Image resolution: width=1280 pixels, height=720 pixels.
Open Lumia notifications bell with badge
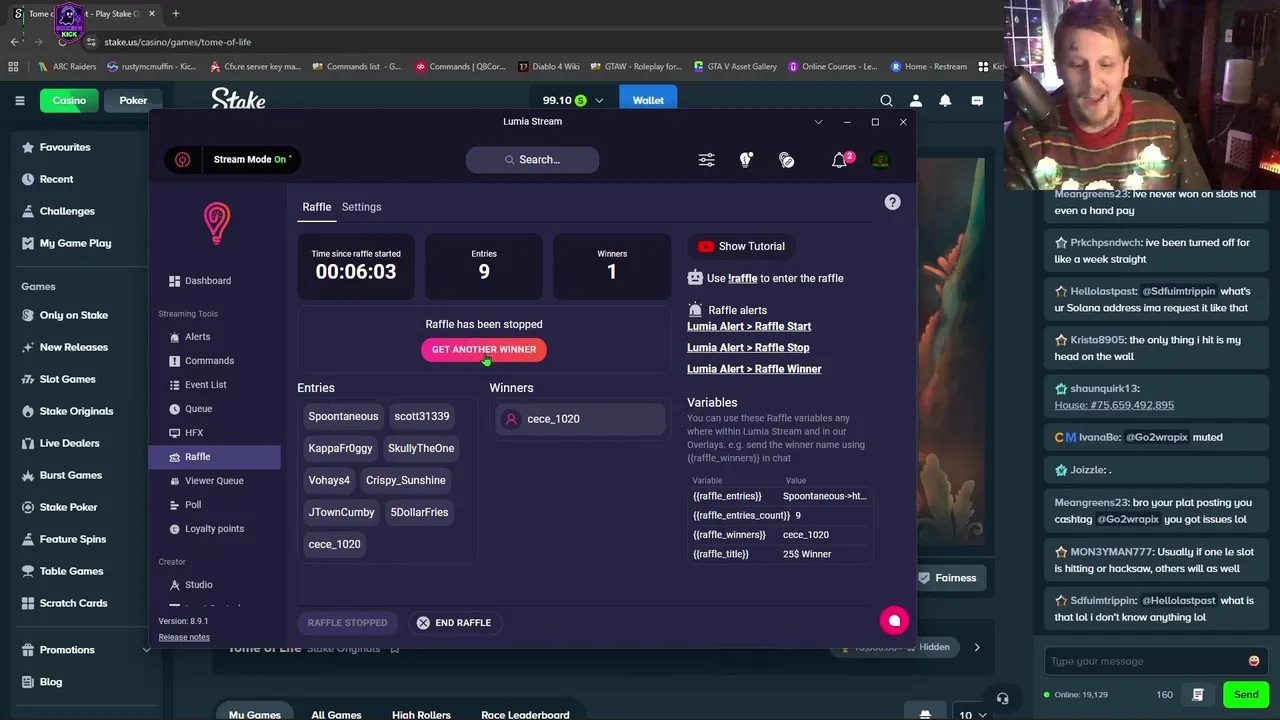coord(840,160)
